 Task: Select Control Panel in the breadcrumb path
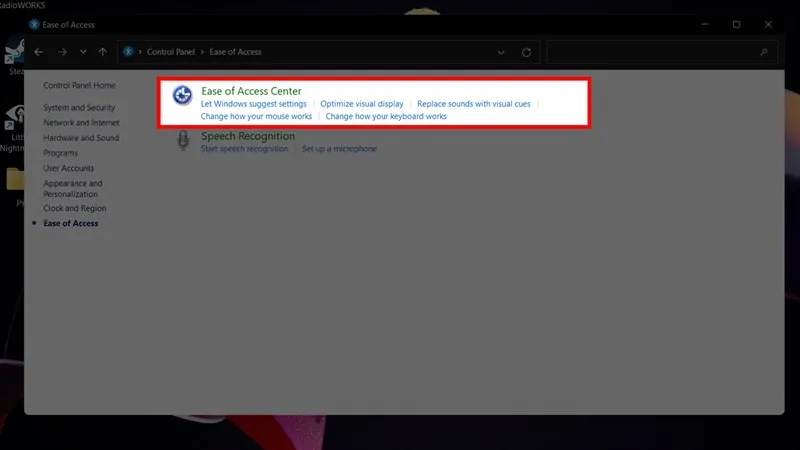pyautogui.click(x=174, y=52)
